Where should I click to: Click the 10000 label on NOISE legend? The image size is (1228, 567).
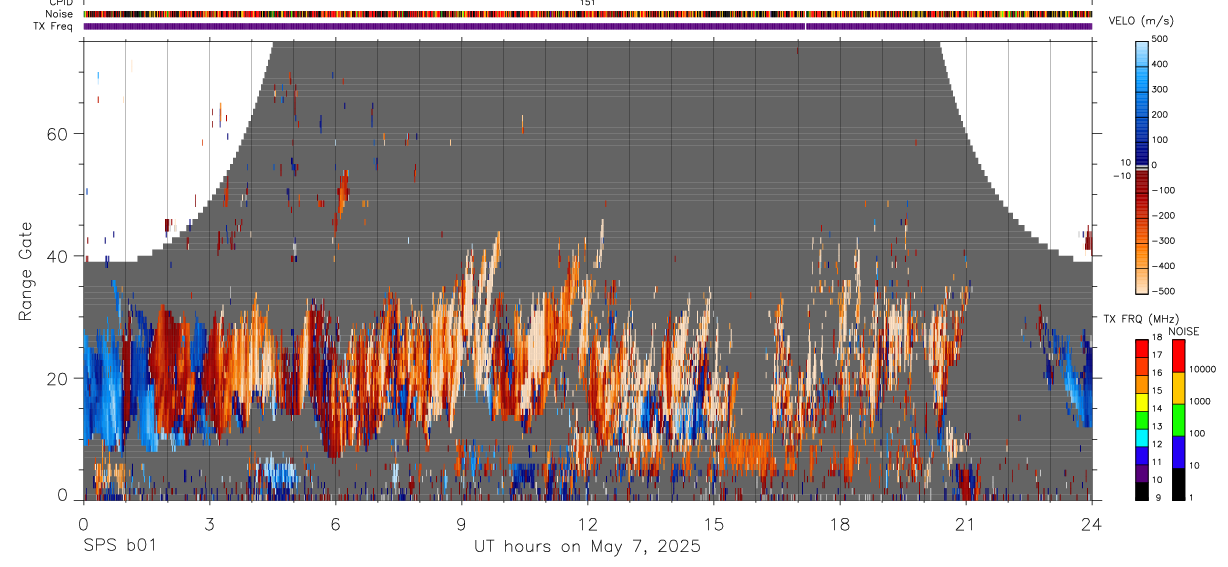pos(1202,370)
